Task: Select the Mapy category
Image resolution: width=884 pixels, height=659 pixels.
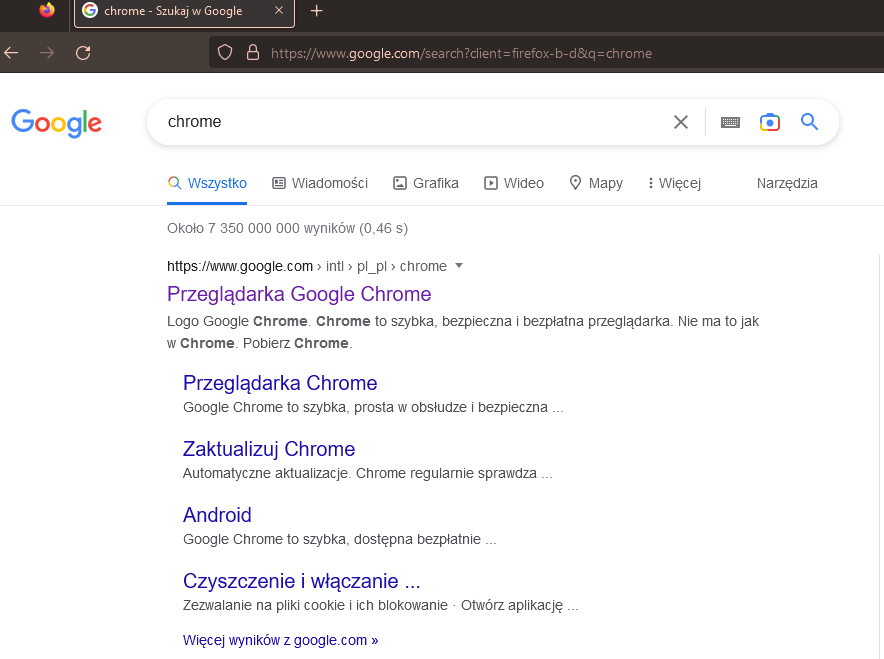Action: (x=596, y=183)
